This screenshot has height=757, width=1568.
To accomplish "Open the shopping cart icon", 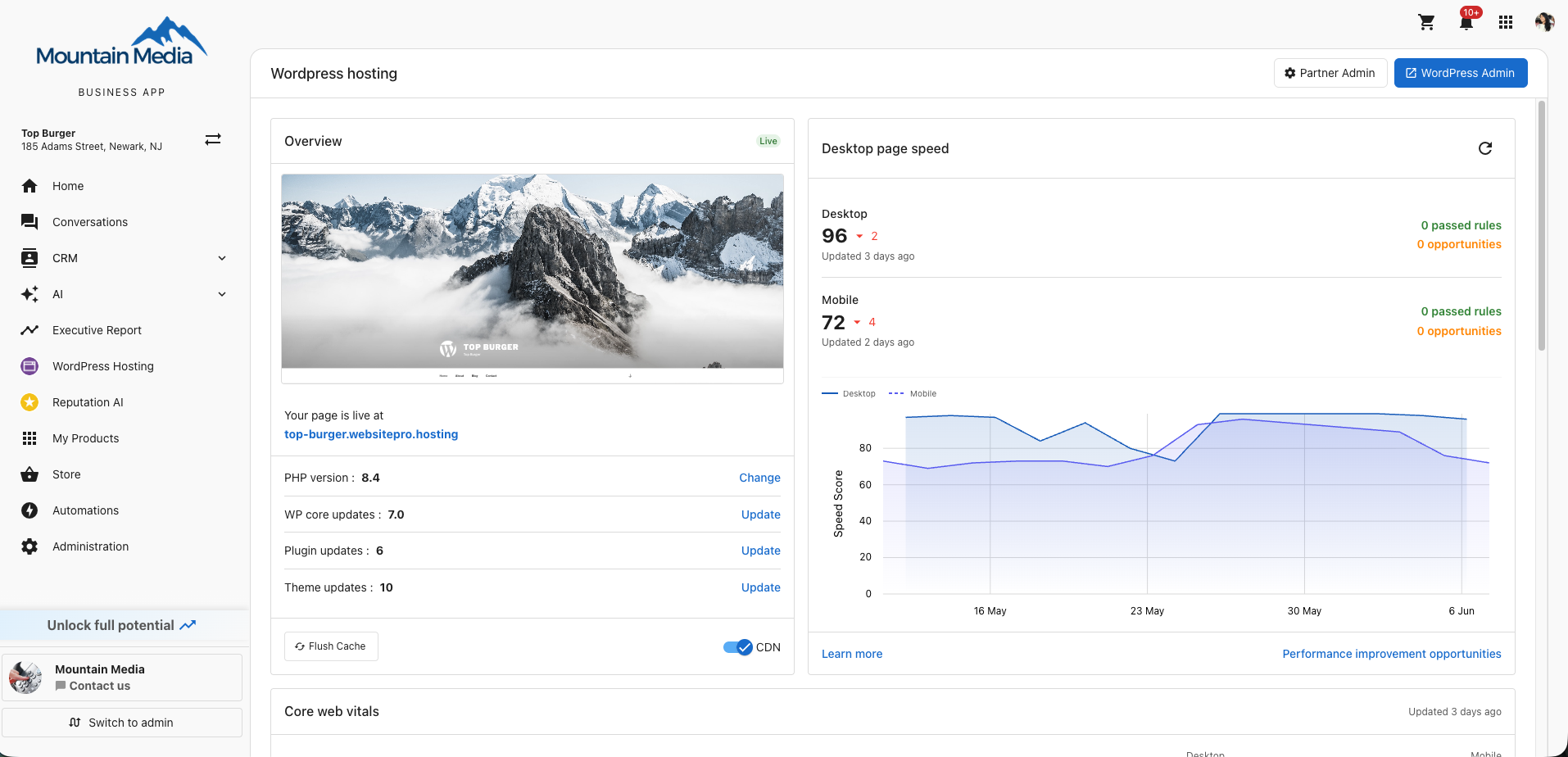I will coord(1426,22).
